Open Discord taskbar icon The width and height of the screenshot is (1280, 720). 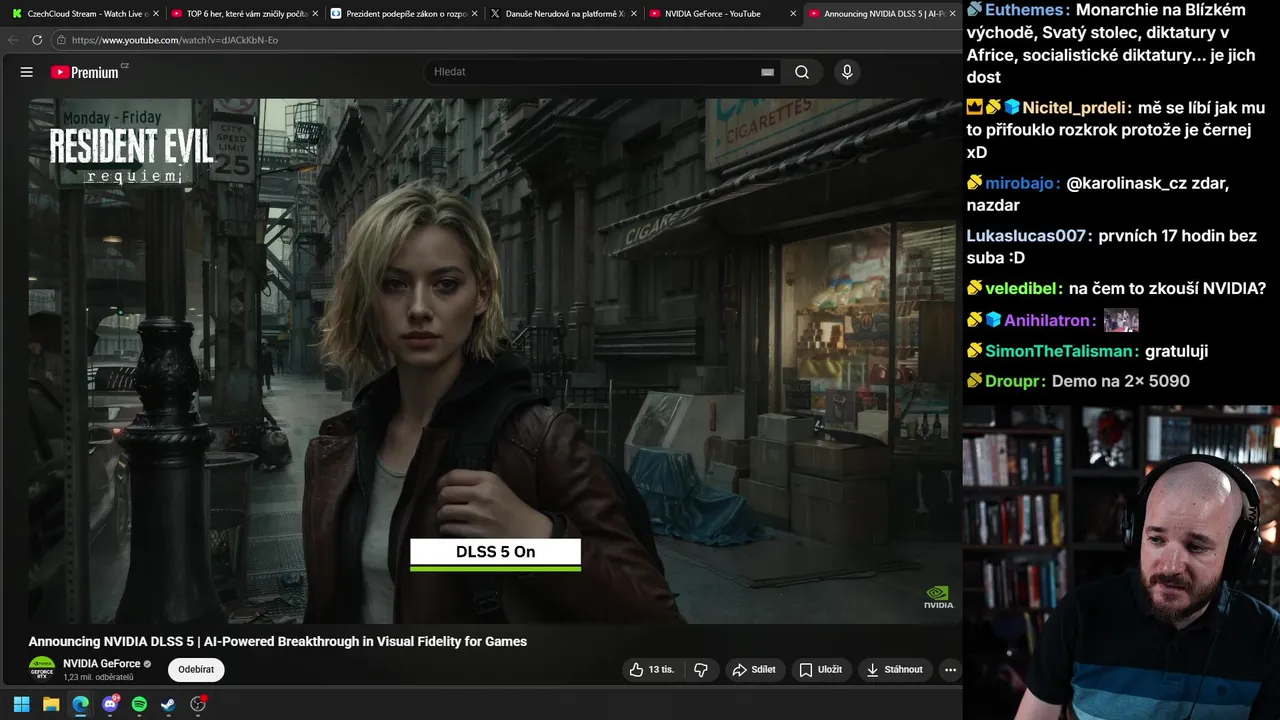[x=110, y=704]
